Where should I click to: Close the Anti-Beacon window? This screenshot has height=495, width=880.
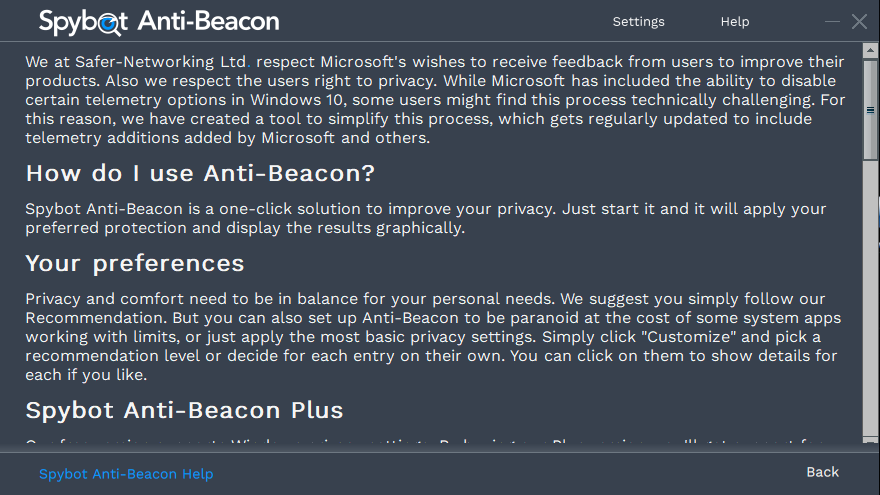click(x=859, y=22)
